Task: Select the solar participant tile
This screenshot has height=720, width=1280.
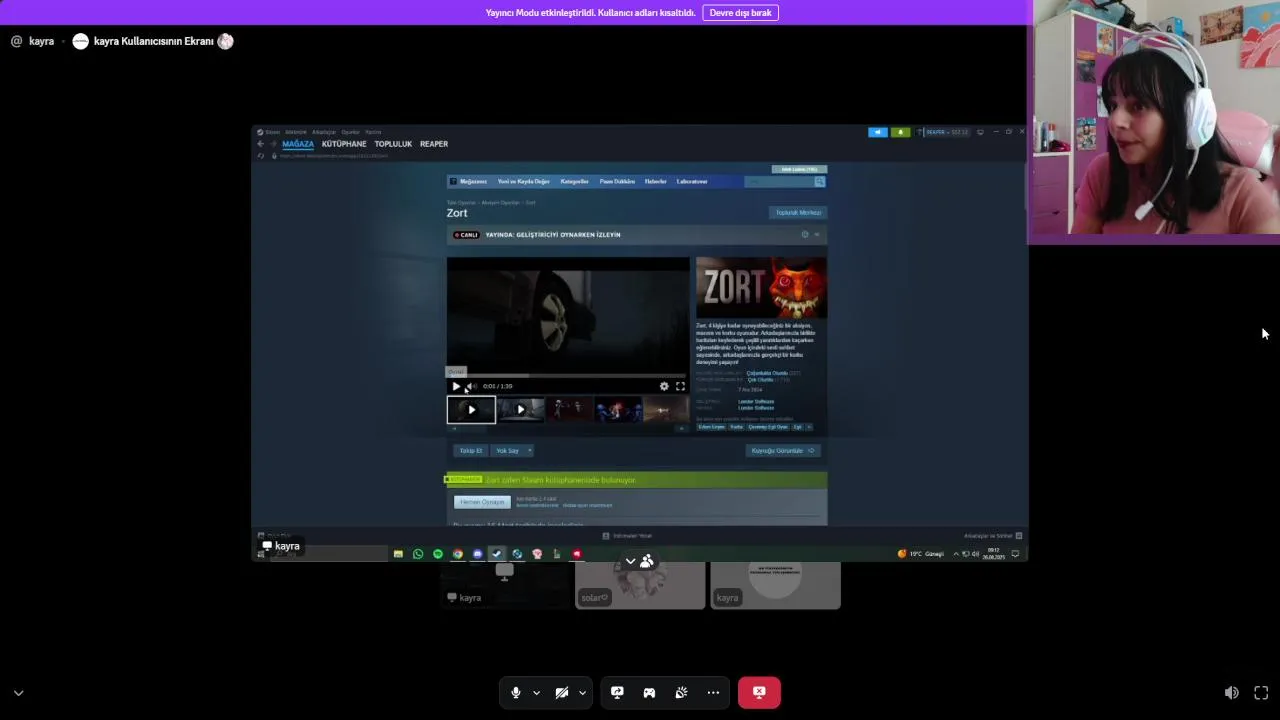Action: (x=640, y=585)
